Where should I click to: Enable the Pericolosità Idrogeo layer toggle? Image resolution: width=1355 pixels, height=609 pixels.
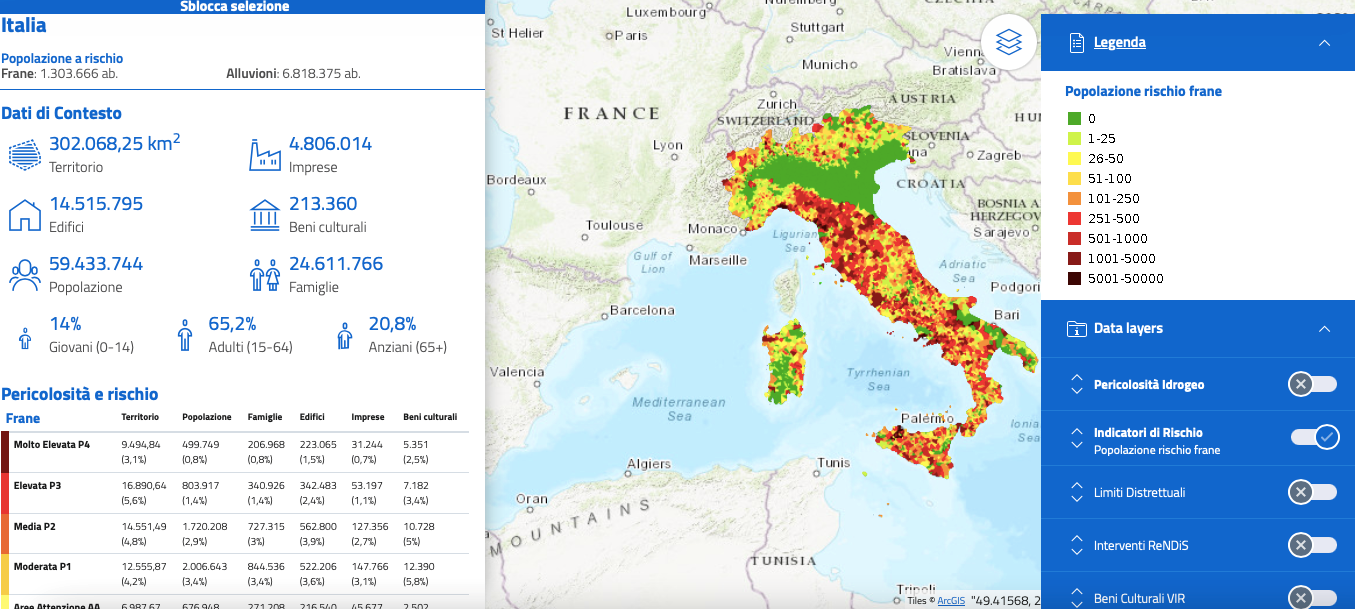[x=1312, y=385]
